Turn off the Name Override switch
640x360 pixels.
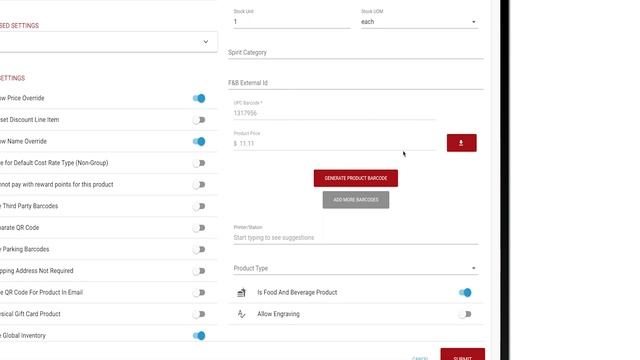(199, 142)
